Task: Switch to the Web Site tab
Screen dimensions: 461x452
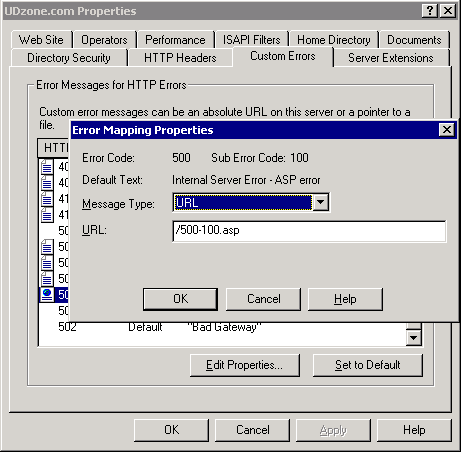Action: 41,40
